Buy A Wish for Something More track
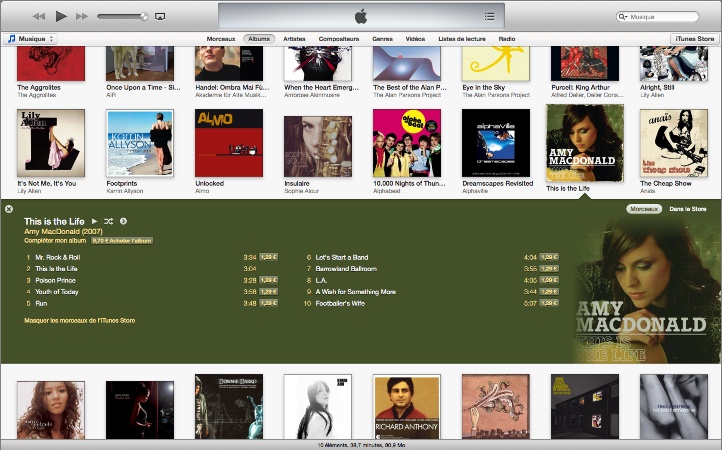This screenshot has width=722, height=451. tap(549, 292)
